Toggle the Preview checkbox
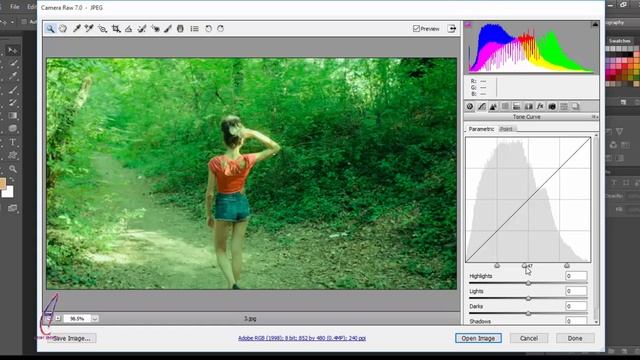The height and width of the screenshot is (360, 640). 416,29
